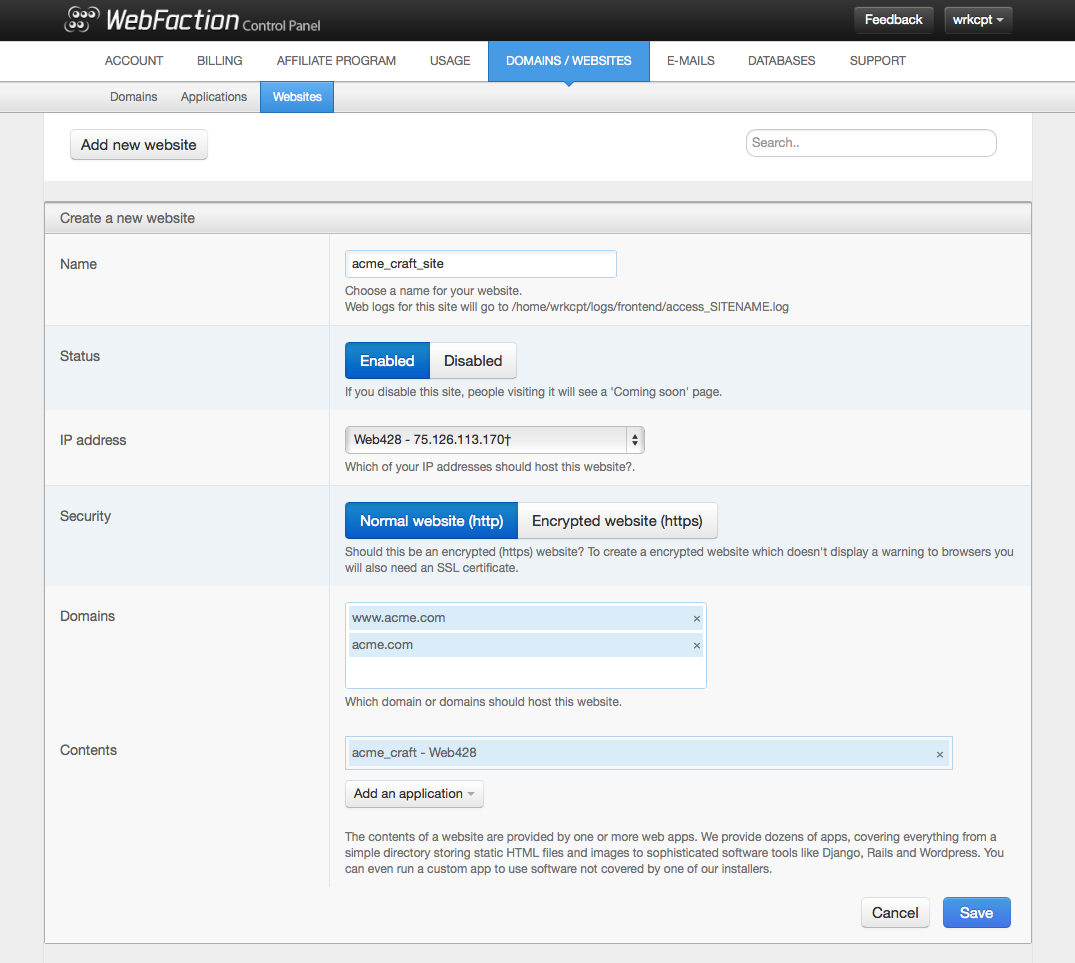Remove acme_craft - Web428 application with its x

coord(940,754)
